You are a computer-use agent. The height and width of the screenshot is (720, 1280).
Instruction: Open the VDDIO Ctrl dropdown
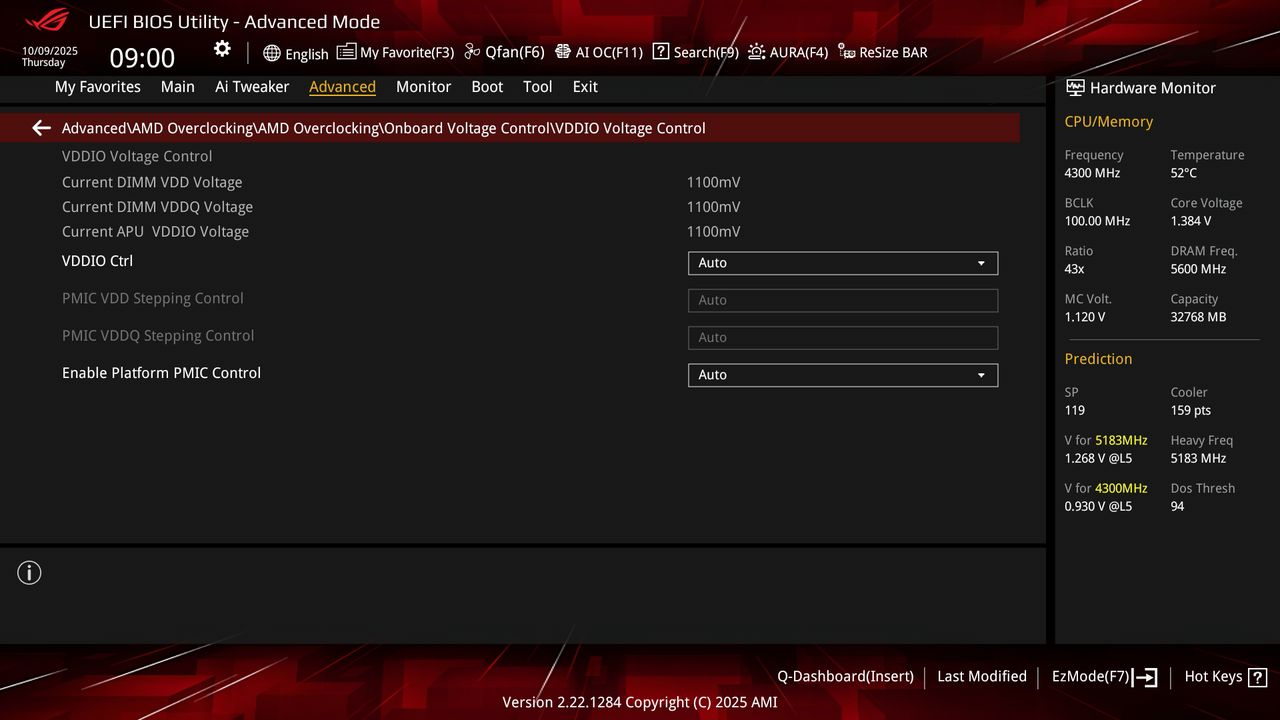tap(842, 262)
